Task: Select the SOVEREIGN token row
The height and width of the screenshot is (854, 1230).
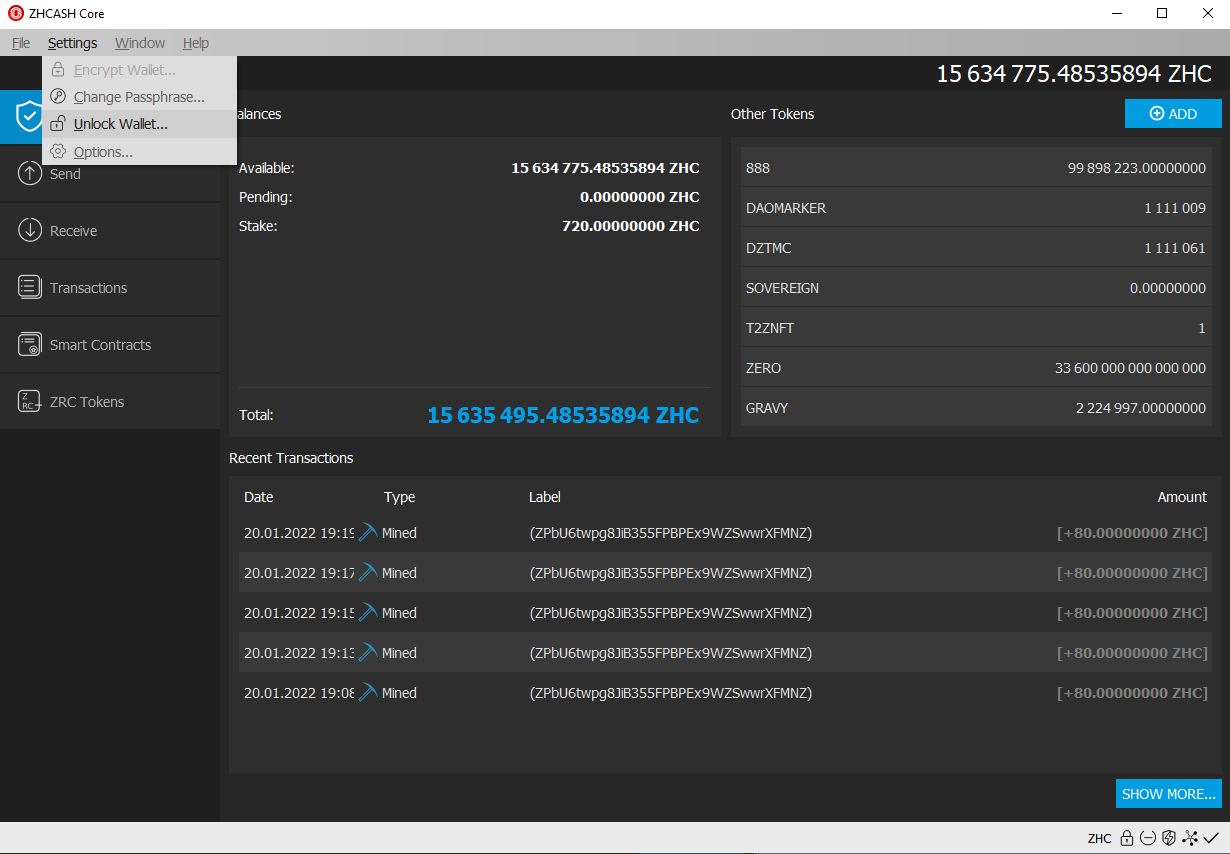Action: point(976,288)
